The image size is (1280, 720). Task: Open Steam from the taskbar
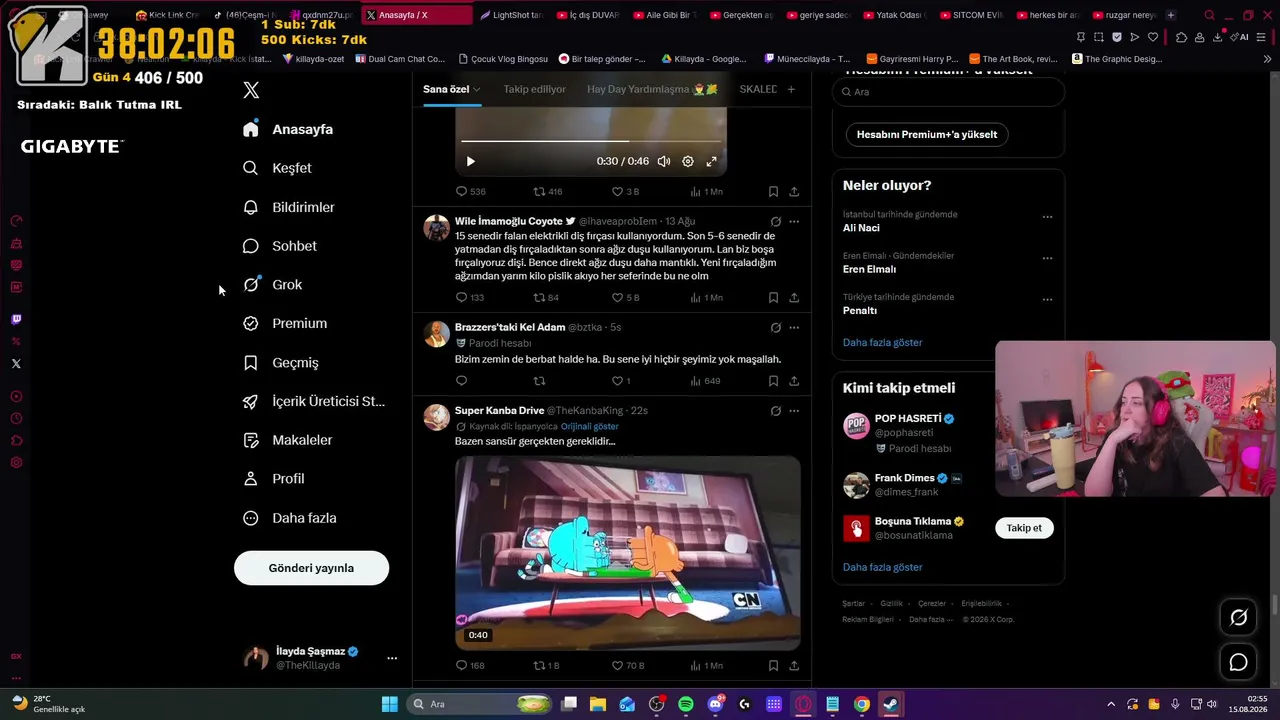(891, 704)
